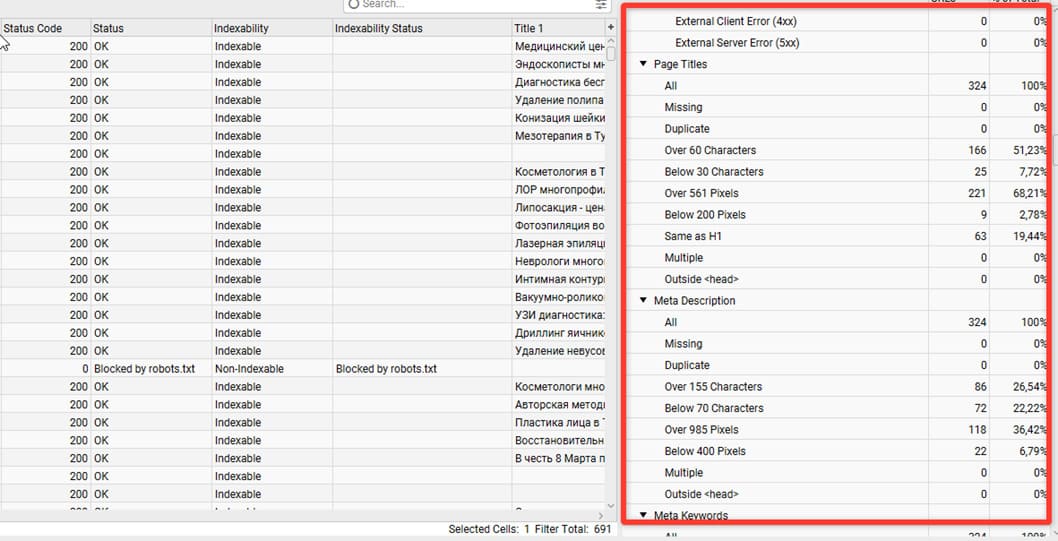Viewport: 1058px width, 541px height.
Task: Click the search magnifier icon
Action: 354,4
